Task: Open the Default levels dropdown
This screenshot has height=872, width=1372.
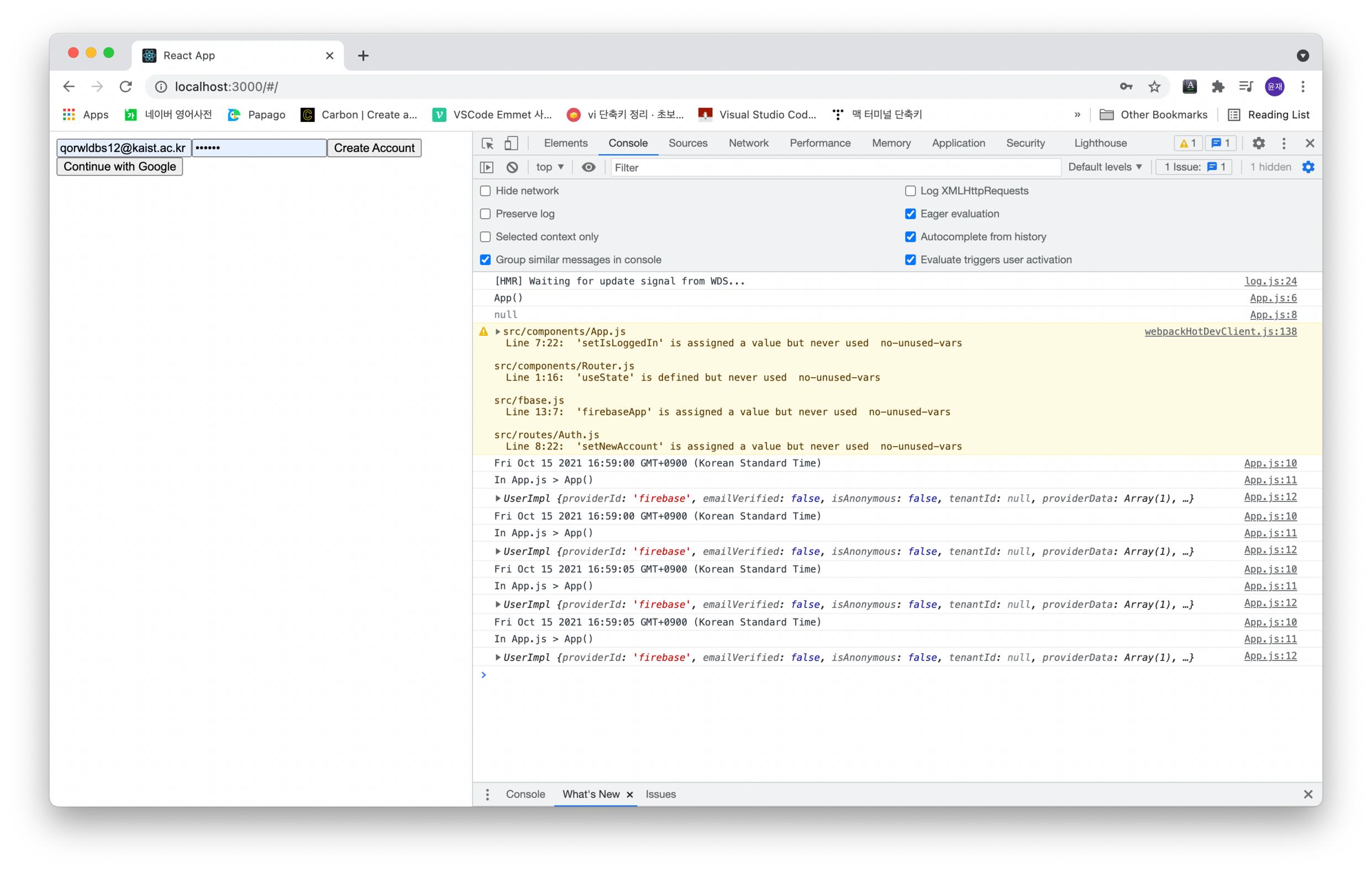Action: [1105, 167]
